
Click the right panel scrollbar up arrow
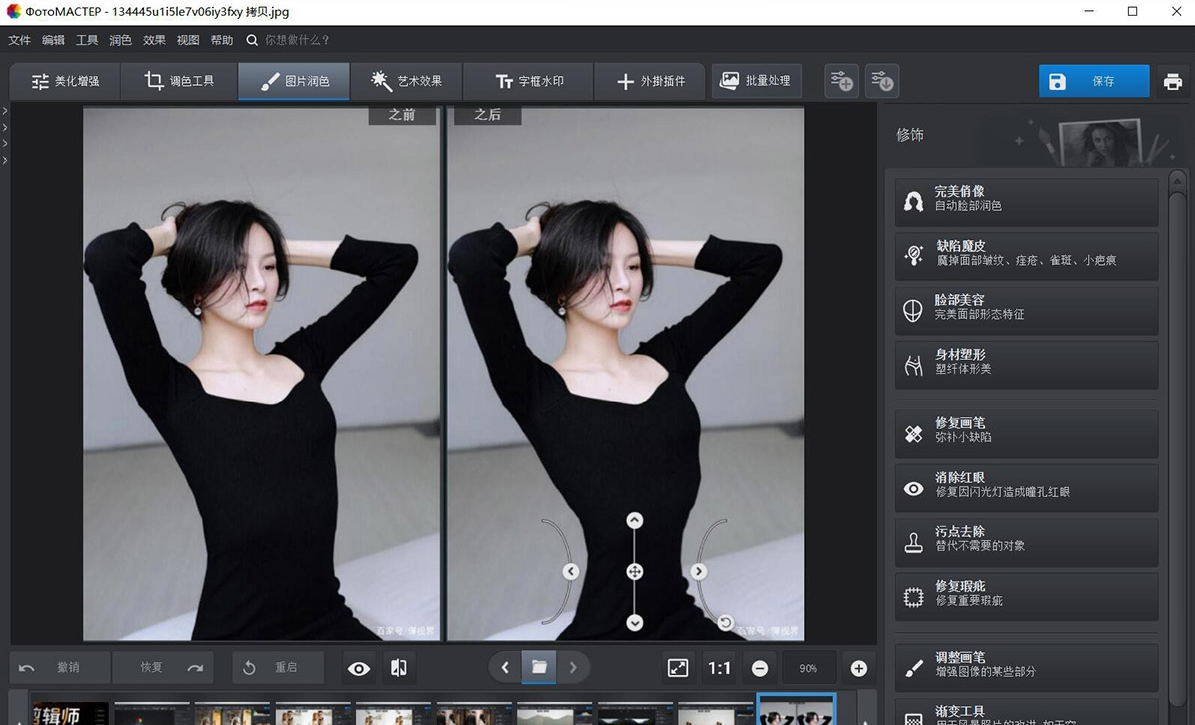[x=1177, y=181]
